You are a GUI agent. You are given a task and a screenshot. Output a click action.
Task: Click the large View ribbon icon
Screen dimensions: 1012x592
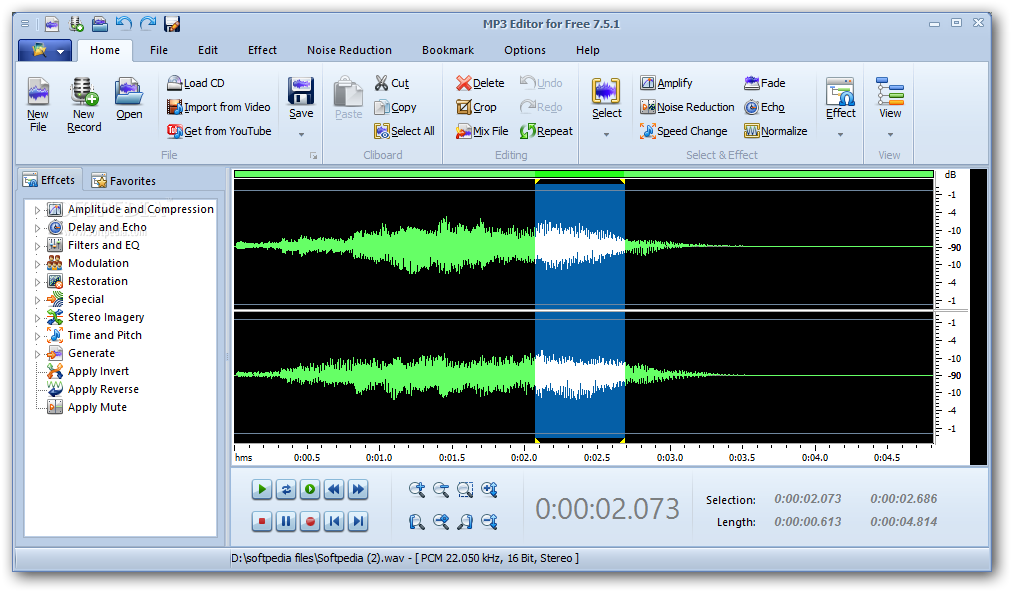click(890, 91)
